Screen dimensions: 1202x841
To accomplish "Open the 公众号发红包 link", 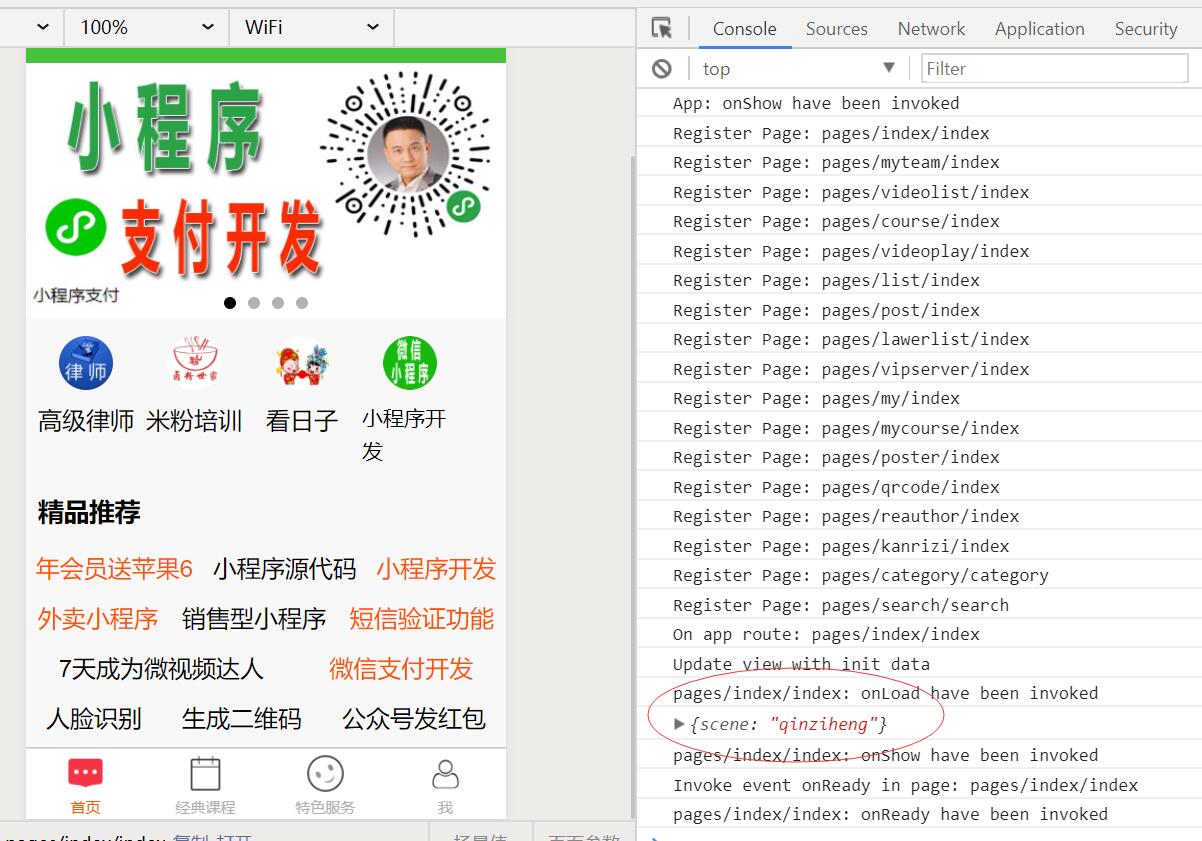I will 414,719.
